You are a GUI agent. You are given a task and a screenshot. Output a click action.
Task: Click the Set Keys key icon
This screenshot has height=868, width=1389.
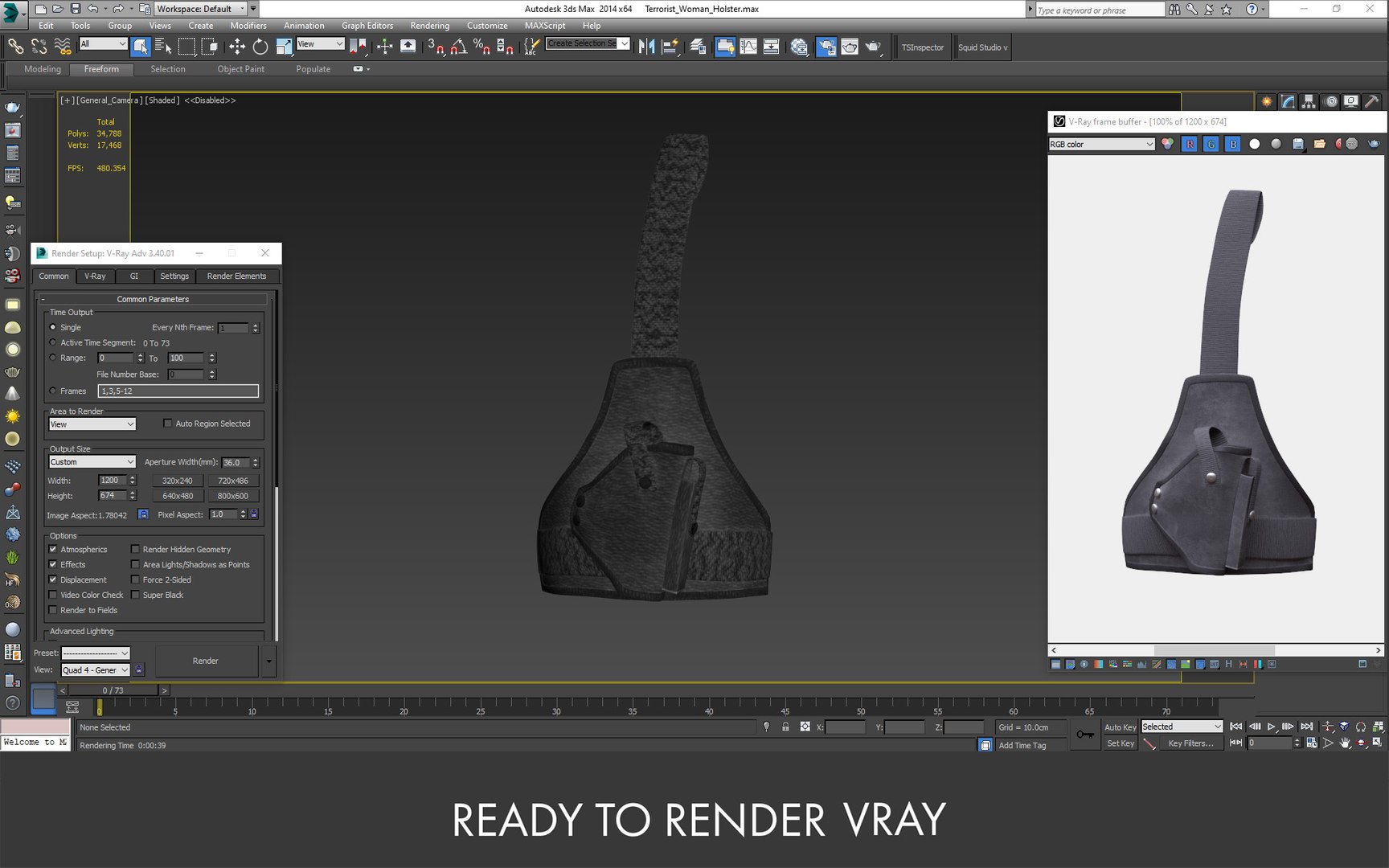1085,734
